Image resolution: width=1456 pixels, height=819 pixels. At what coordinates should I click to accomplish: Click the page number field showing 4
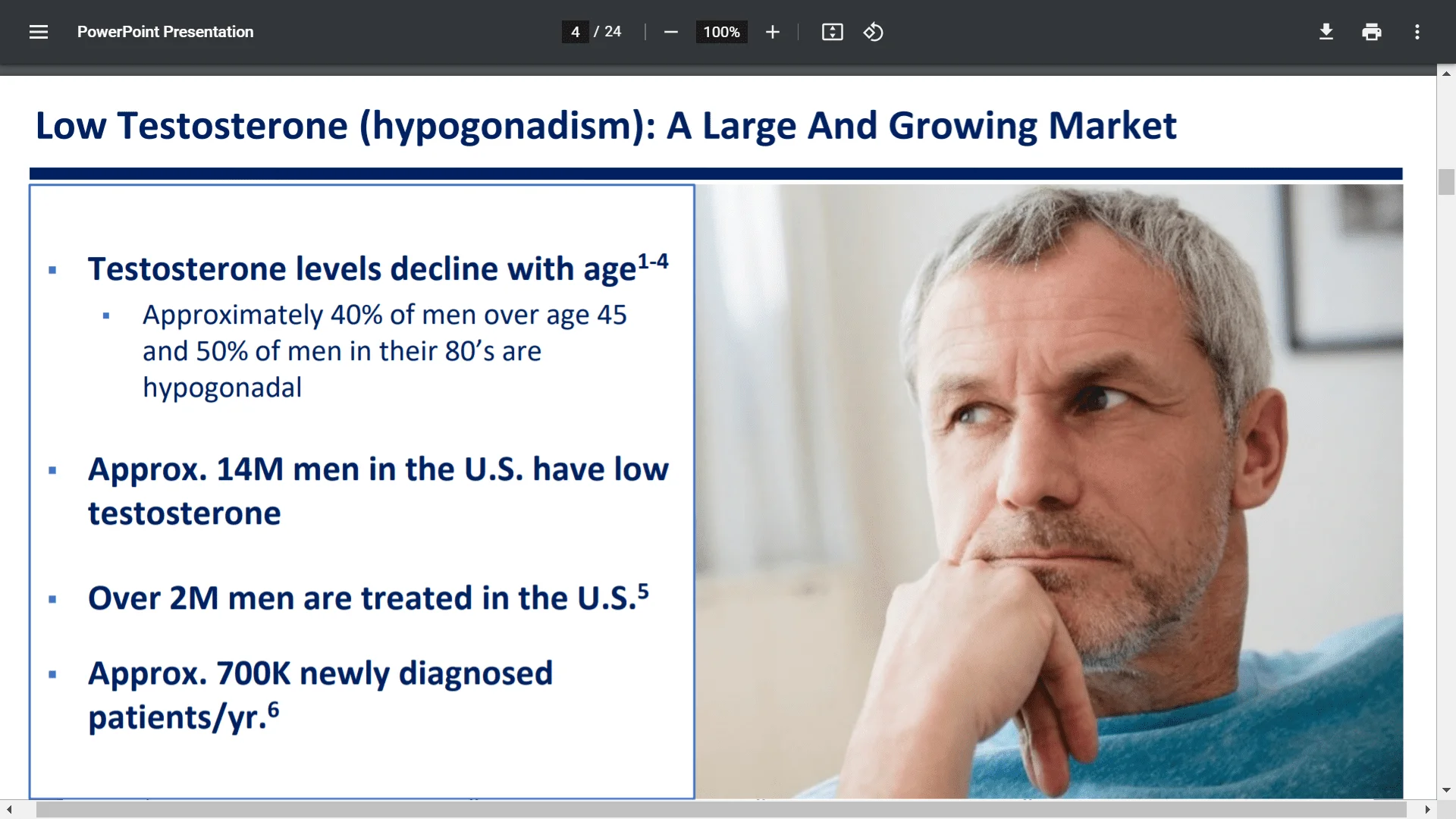pyautogui.click(x=575, y=32)
